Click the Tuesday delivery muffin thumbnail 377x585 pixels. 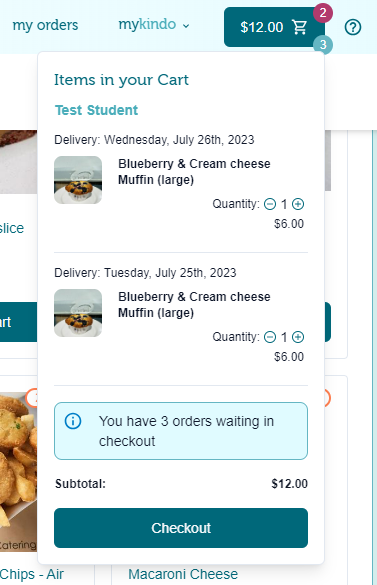[x=78, y=313]
